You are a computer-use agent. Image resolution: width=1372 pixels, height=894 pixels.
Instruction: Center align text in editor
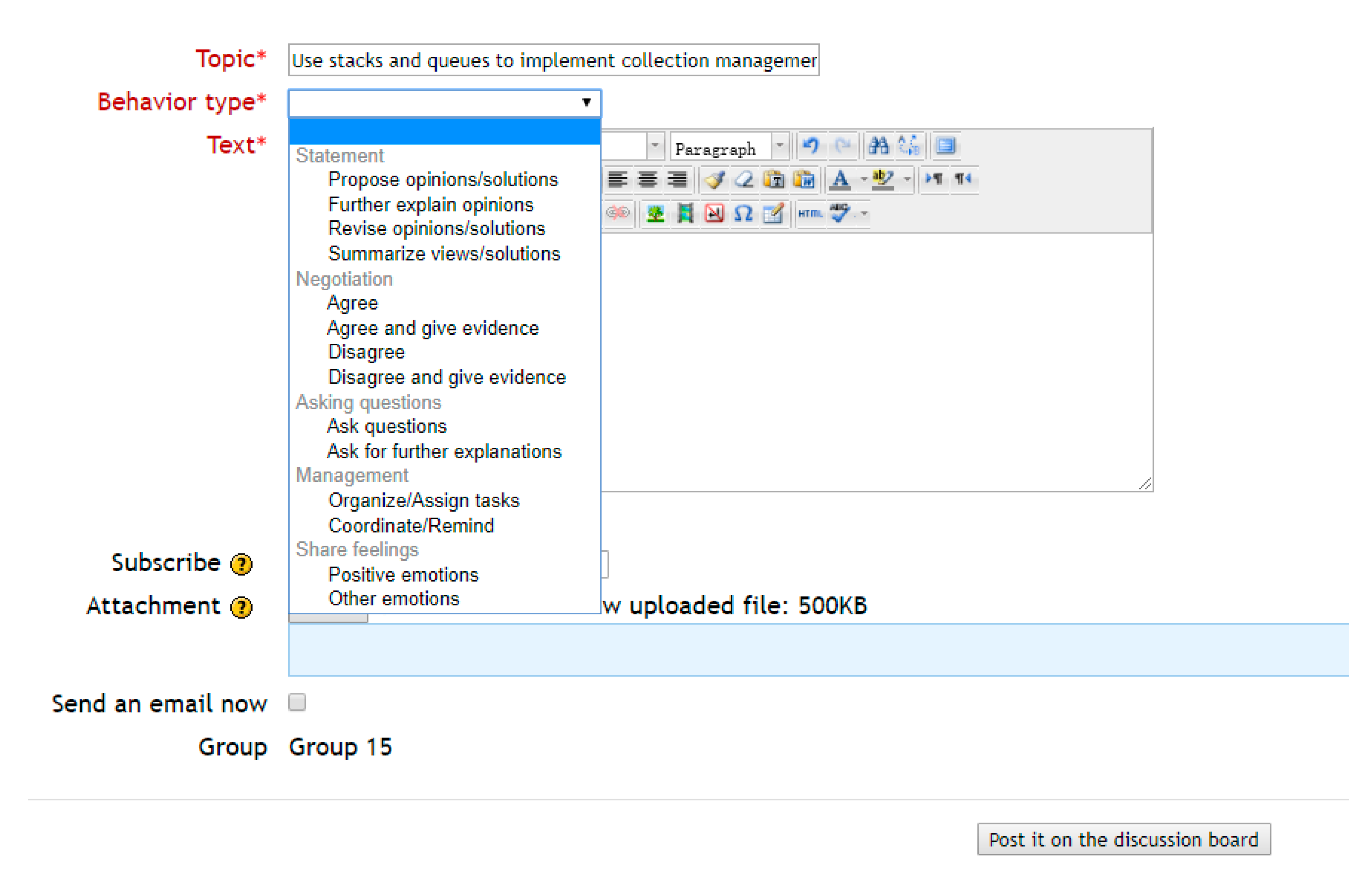pos(647,180)
